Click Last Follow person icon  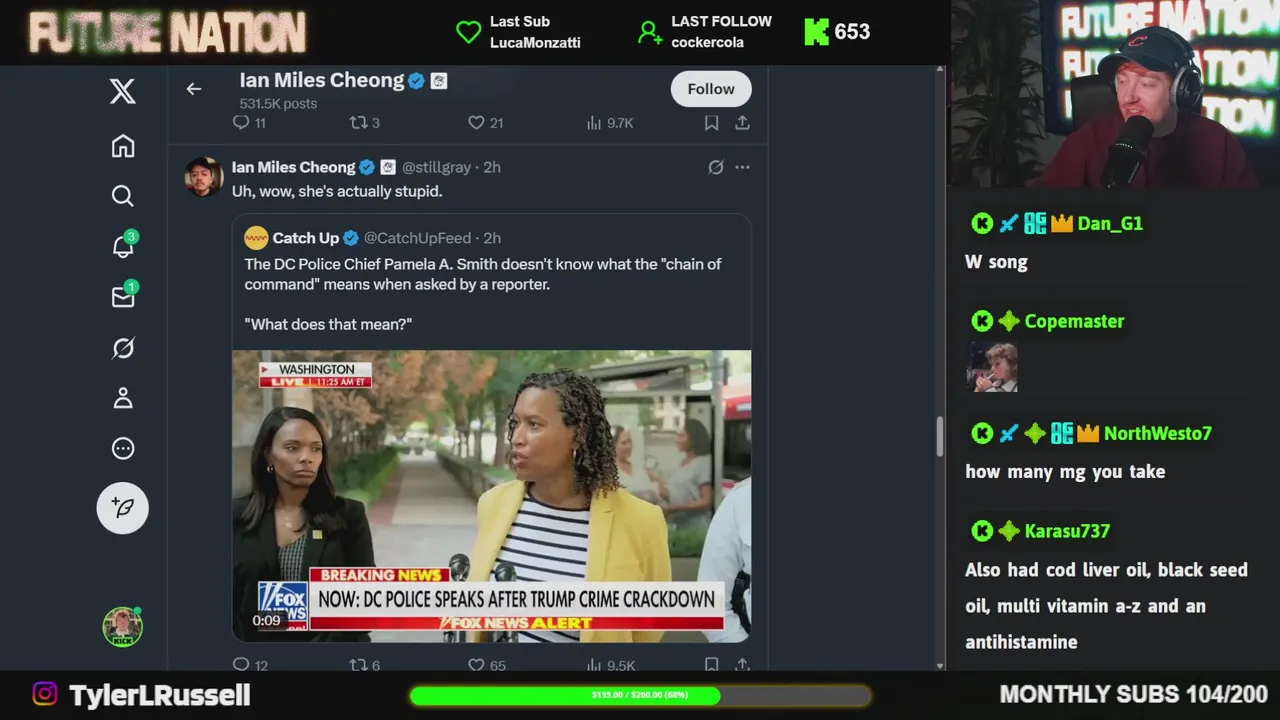click(650, 32)
